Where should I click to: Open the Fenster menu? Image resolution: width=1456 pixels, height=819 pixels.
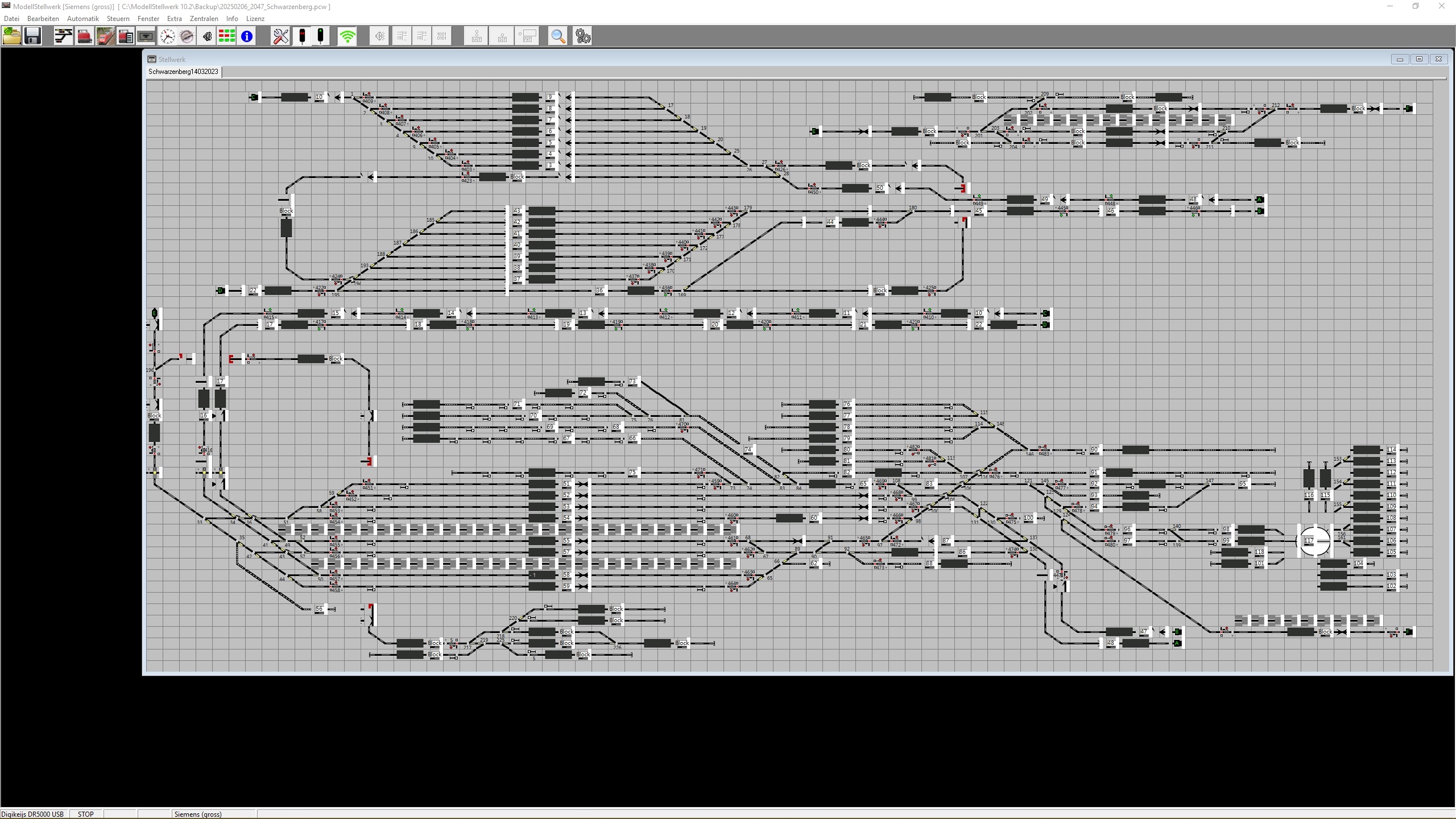148,19
